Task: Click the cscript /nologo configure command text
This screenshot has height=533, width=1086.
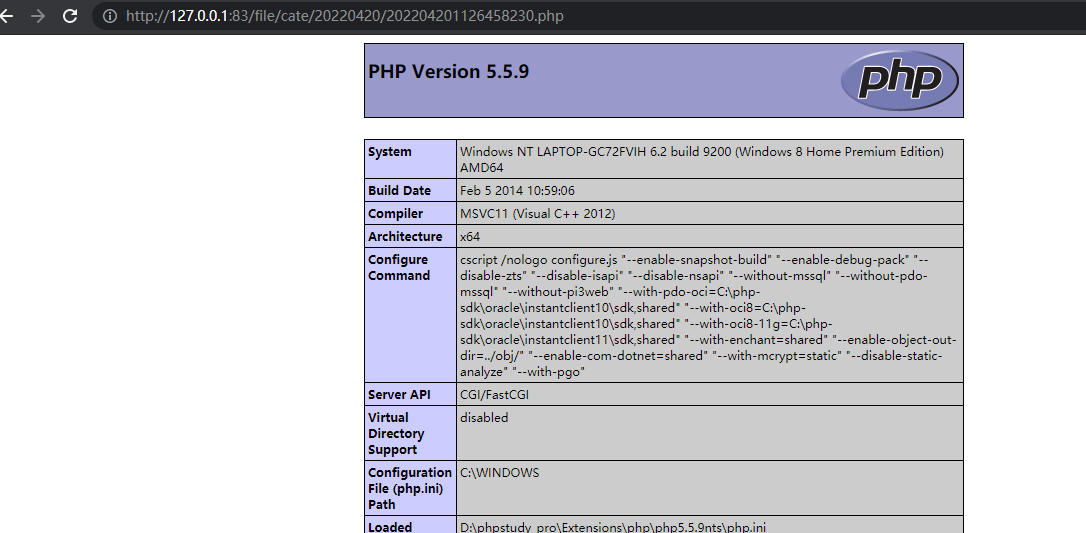Action: tap(709, 316)
